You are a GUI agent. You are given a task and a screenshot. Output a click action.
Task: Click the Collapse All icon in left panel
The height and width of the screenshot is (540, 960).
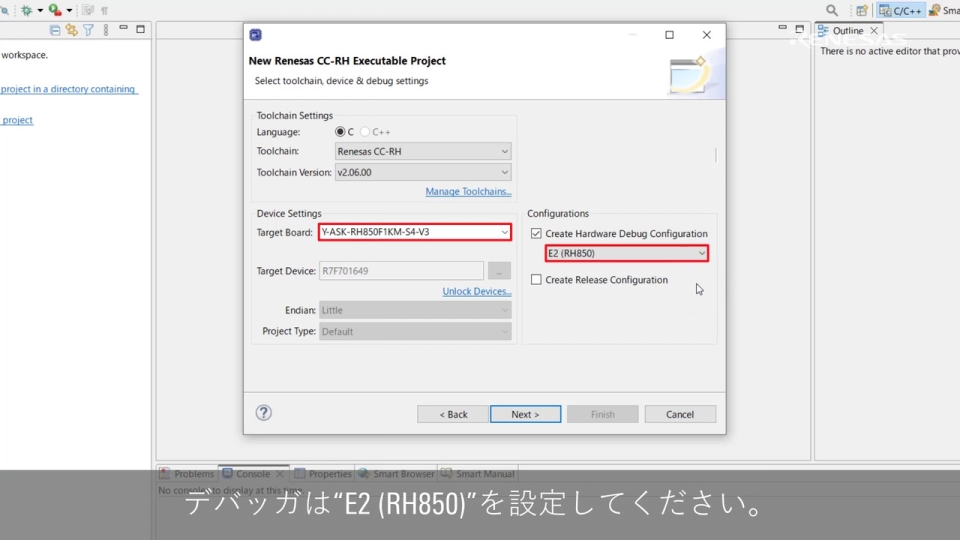(x=54, y=30)
